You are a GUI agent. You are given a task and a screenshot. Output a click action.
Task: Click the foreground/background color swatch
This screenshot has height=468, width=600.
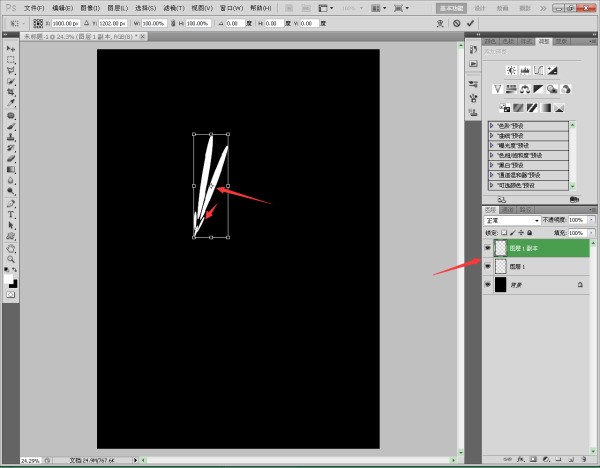coord(11,279)
